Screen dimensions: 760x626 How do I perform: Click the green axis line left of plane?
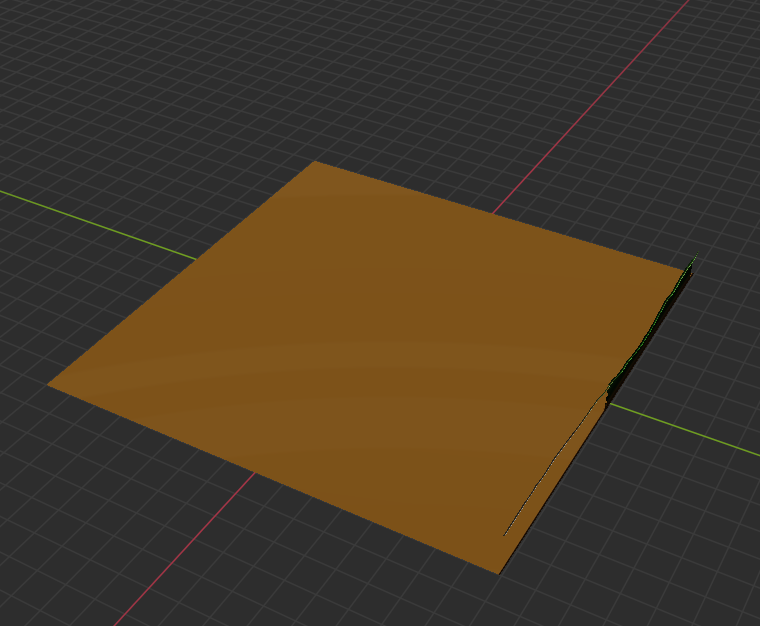(100, 222)
